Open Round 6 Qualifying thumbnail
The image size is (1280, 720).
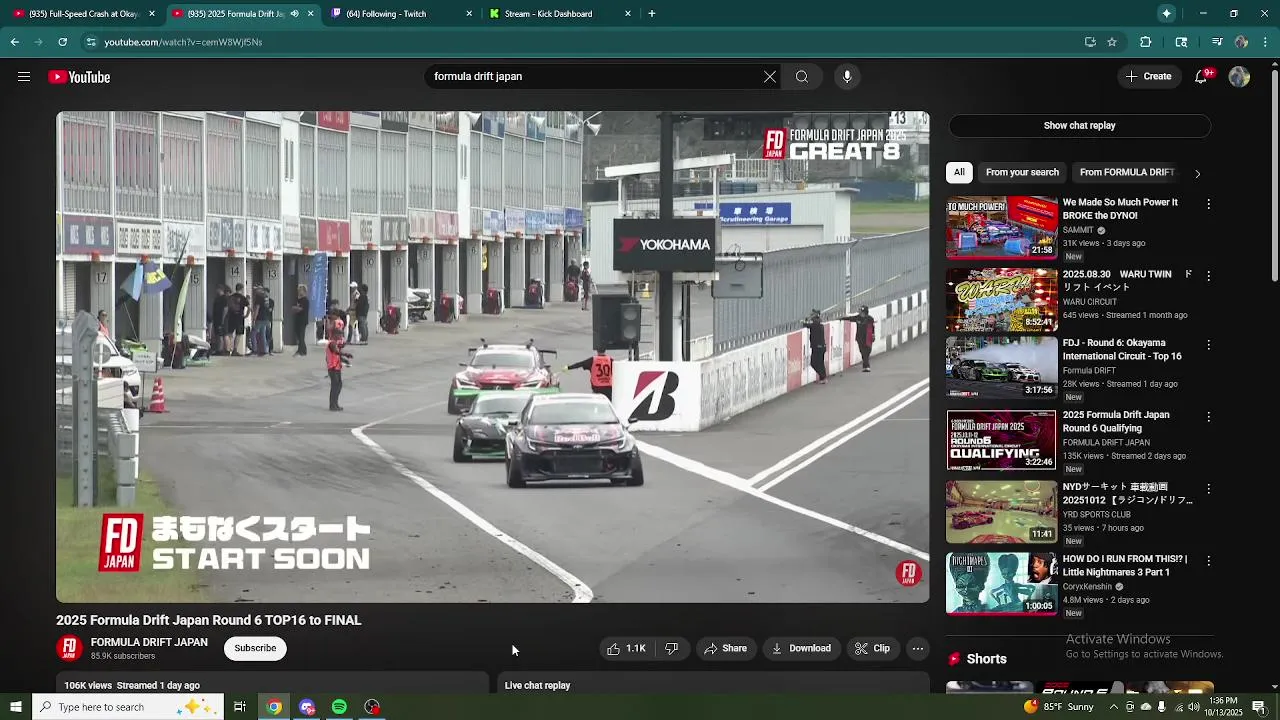click(x=1001, y=440)
